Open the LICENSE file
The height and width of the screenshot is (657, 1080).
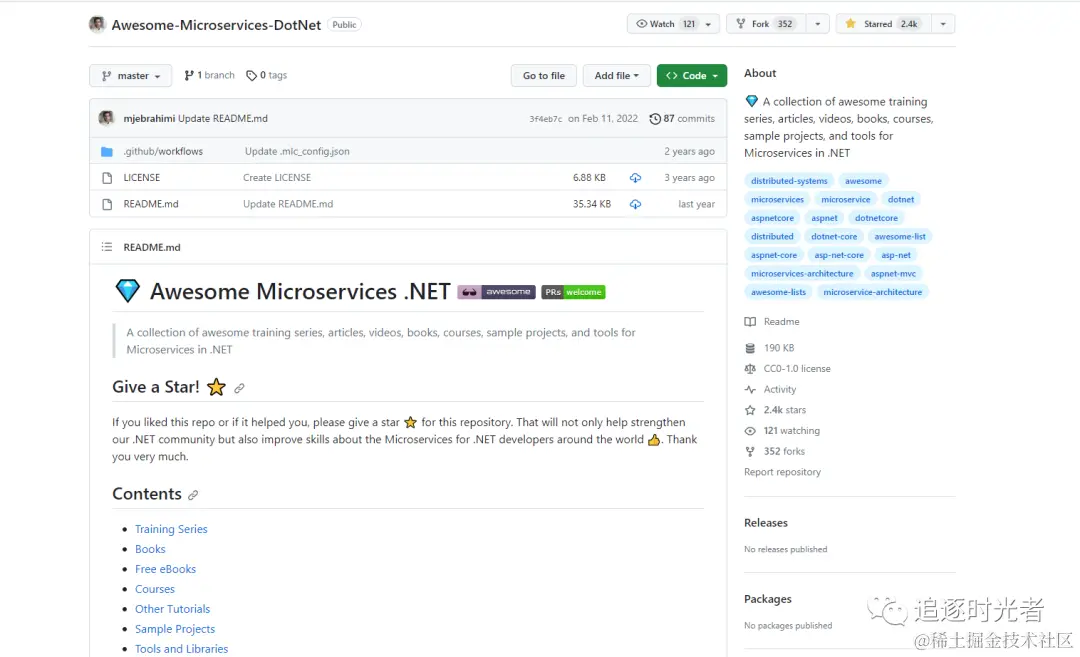point(142,178)
